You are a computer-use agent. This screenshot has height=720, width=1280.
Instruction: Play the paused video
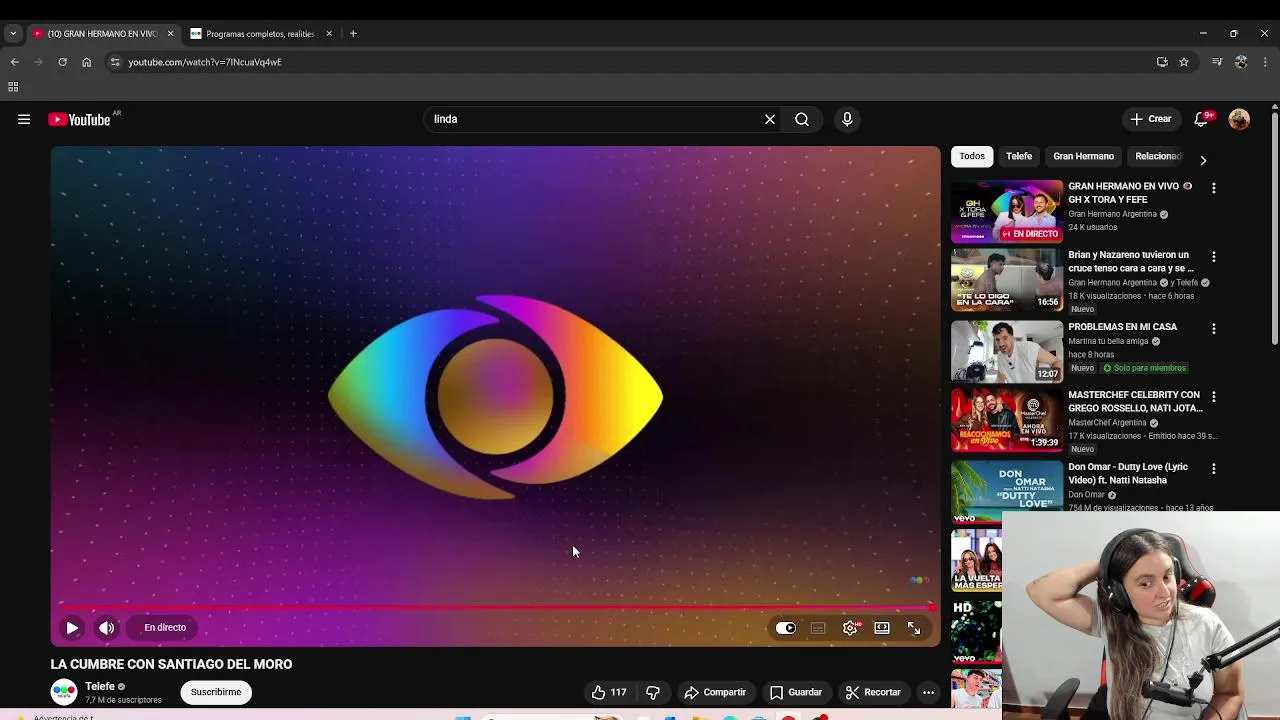pyautogui.click(x=72, y=628)
